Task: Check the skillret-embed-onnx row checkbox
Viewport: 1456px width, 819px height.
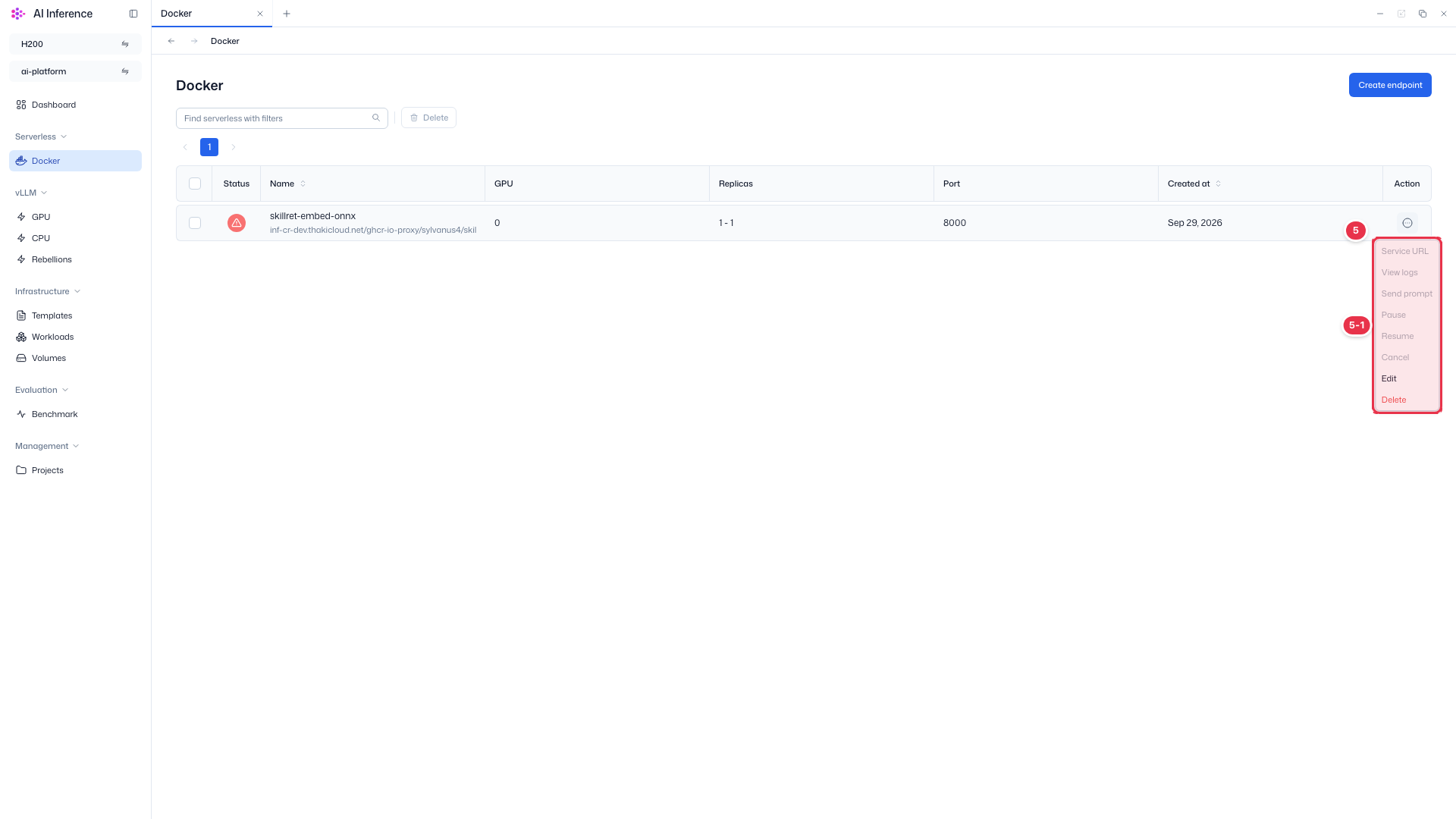Action: point(195,223)
